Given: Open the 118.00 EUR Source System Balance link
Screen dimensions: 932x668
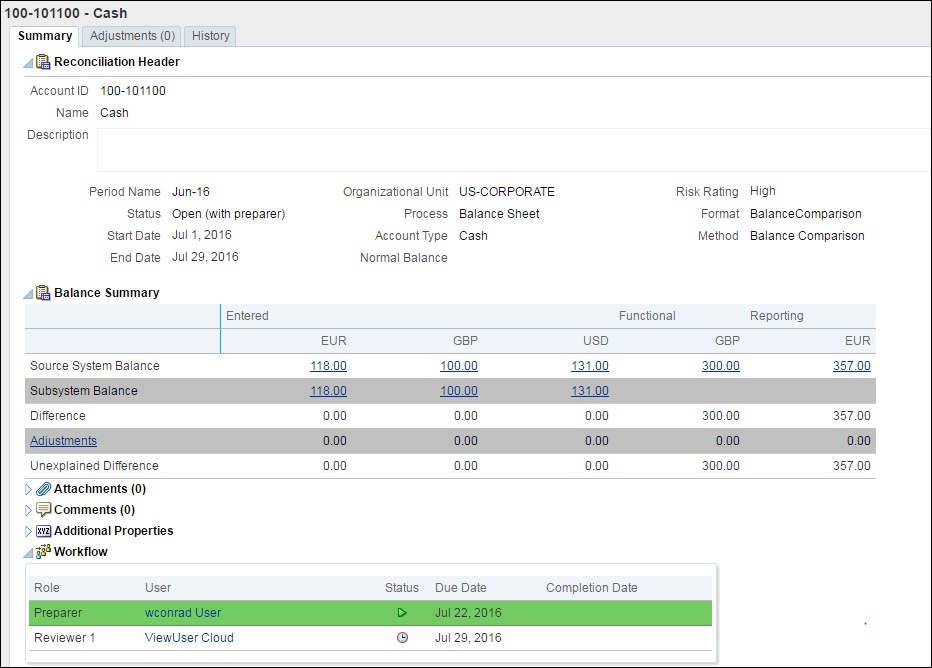Looking at the screenshot, I should (328, 365).
